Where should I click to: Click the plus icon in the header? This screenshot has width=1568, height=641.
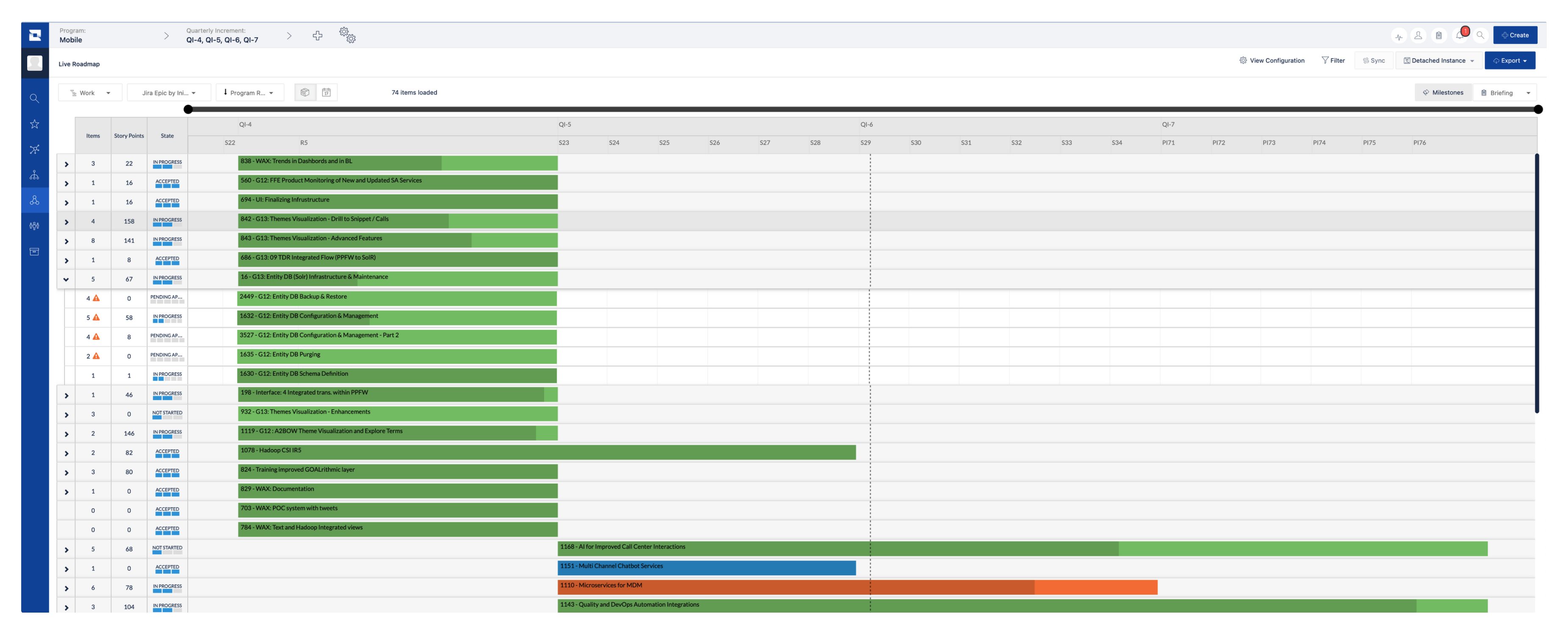pos(317,36)
